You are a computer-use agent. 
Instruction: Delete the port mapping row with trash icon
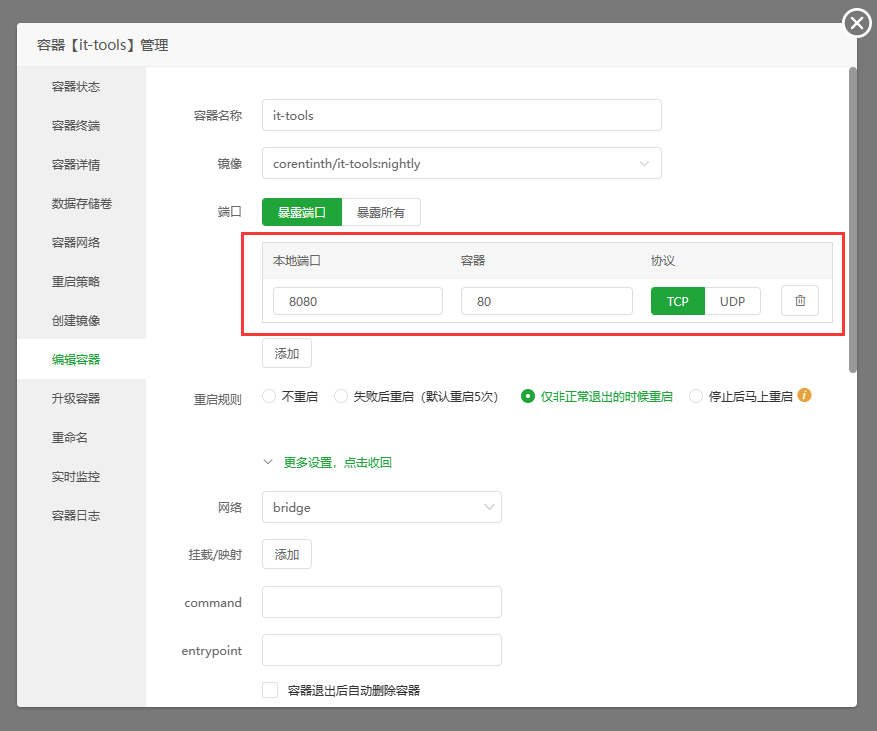tap(799, 301)
